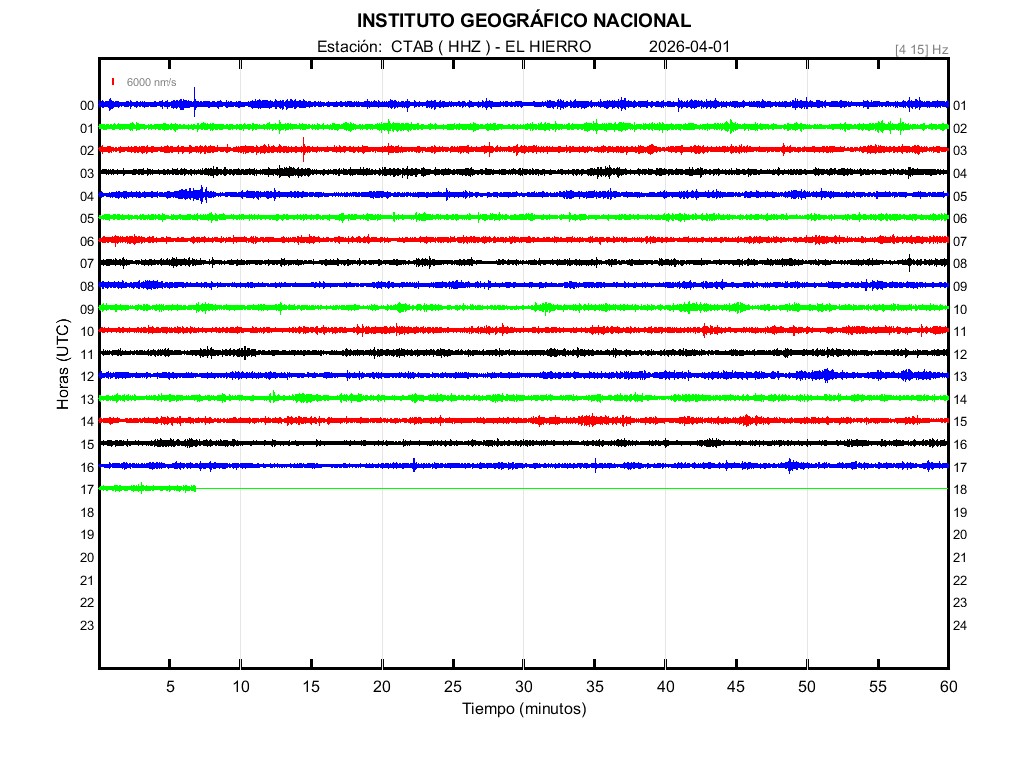Click the 60 minute tick label on time axis
The width and height of the screenshot is (1024, 768).
[947, 686]
